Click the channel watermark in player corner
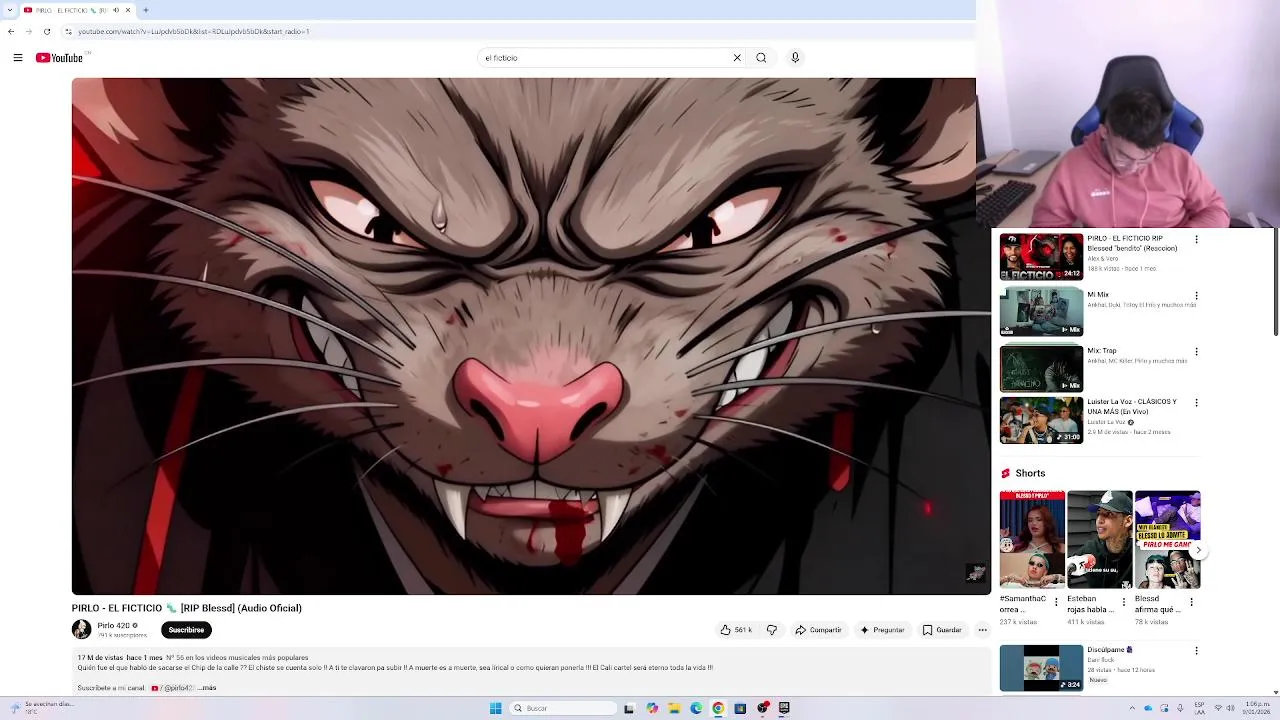This screenshot has width=1280, height=720. (x=974, y=573)
